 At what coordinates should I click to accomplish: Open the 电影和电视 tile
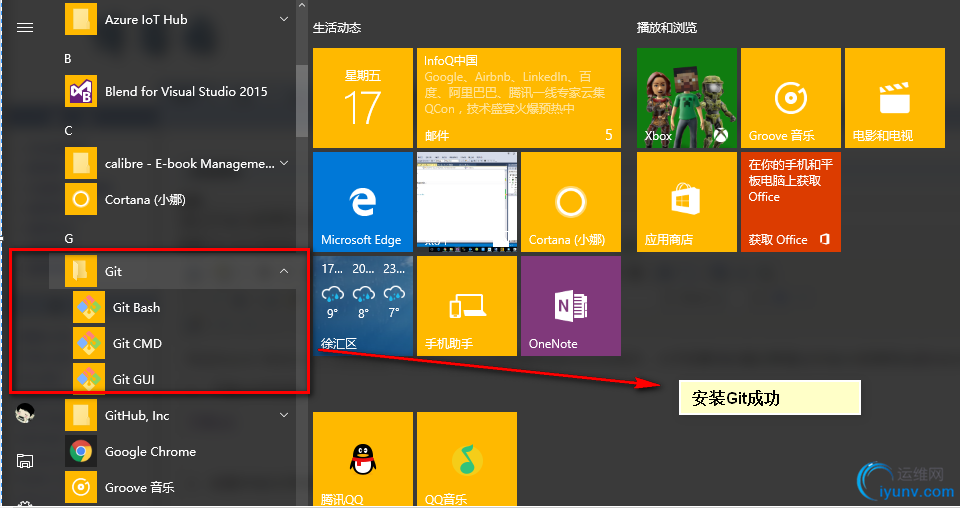pyautogui.click(x=894, y=98)
